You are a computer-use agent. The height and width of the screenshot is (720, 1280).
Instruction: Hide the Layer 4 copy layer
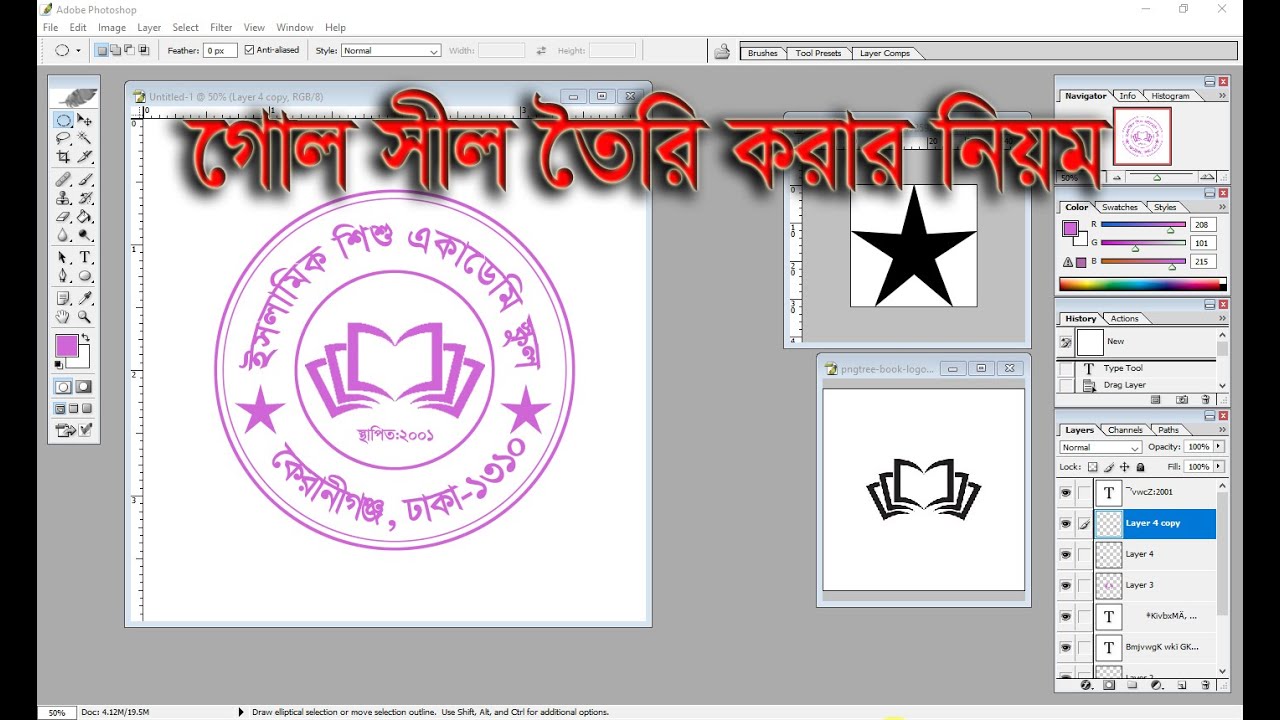(1065, 523)
